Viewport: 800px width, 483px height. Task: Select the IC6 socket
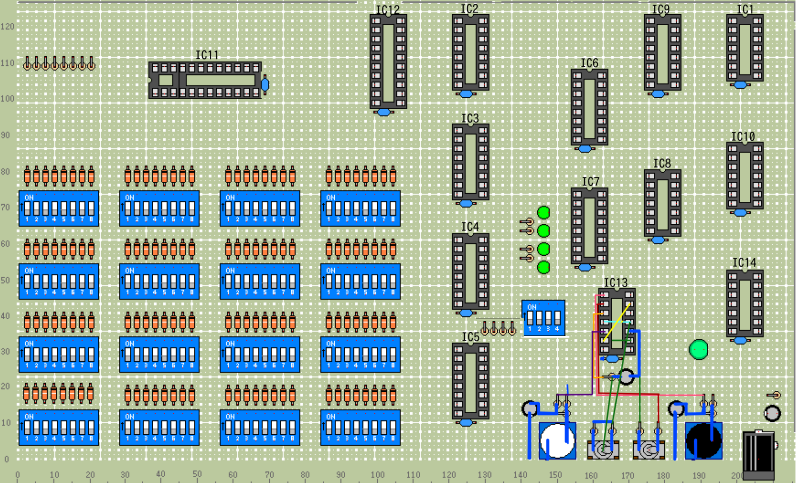click(589, 108)
